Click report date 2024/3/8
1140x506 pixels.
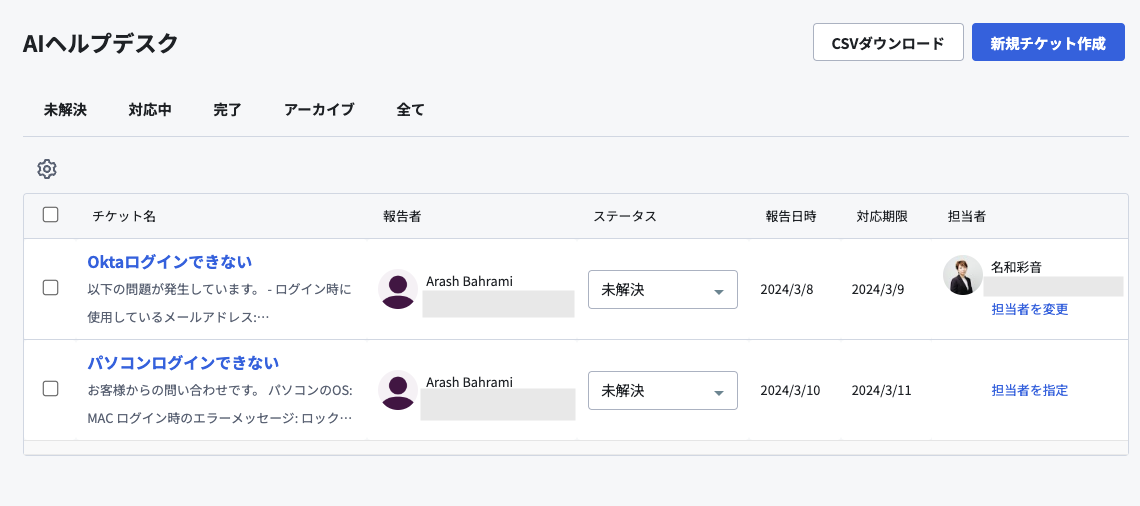tap(787, 289)
